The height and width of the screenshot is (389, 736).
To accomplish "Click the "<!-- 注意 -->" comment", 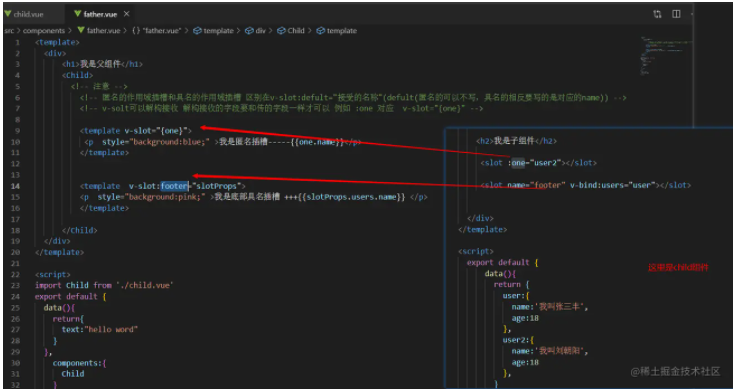I will (99, 86).
